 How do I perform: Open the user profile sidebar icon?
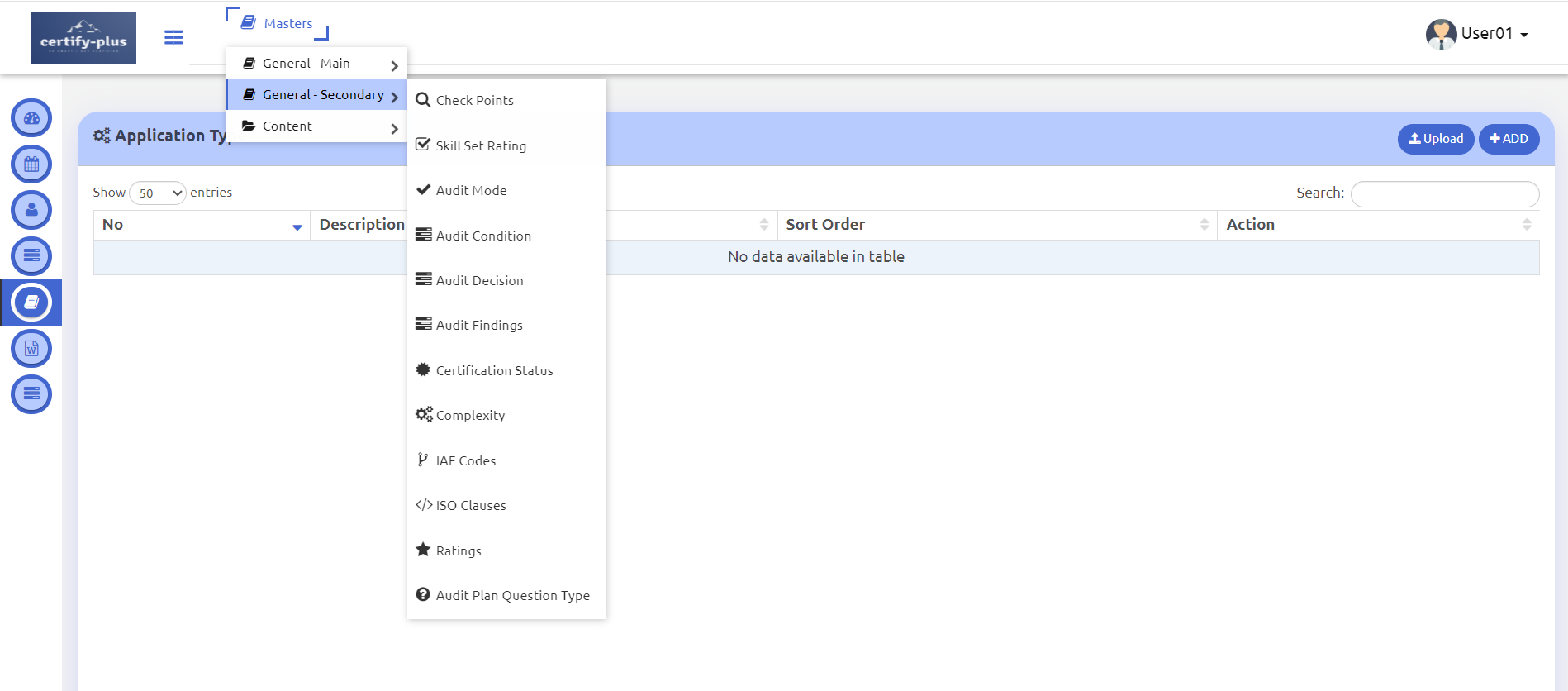tap(31, 210)
